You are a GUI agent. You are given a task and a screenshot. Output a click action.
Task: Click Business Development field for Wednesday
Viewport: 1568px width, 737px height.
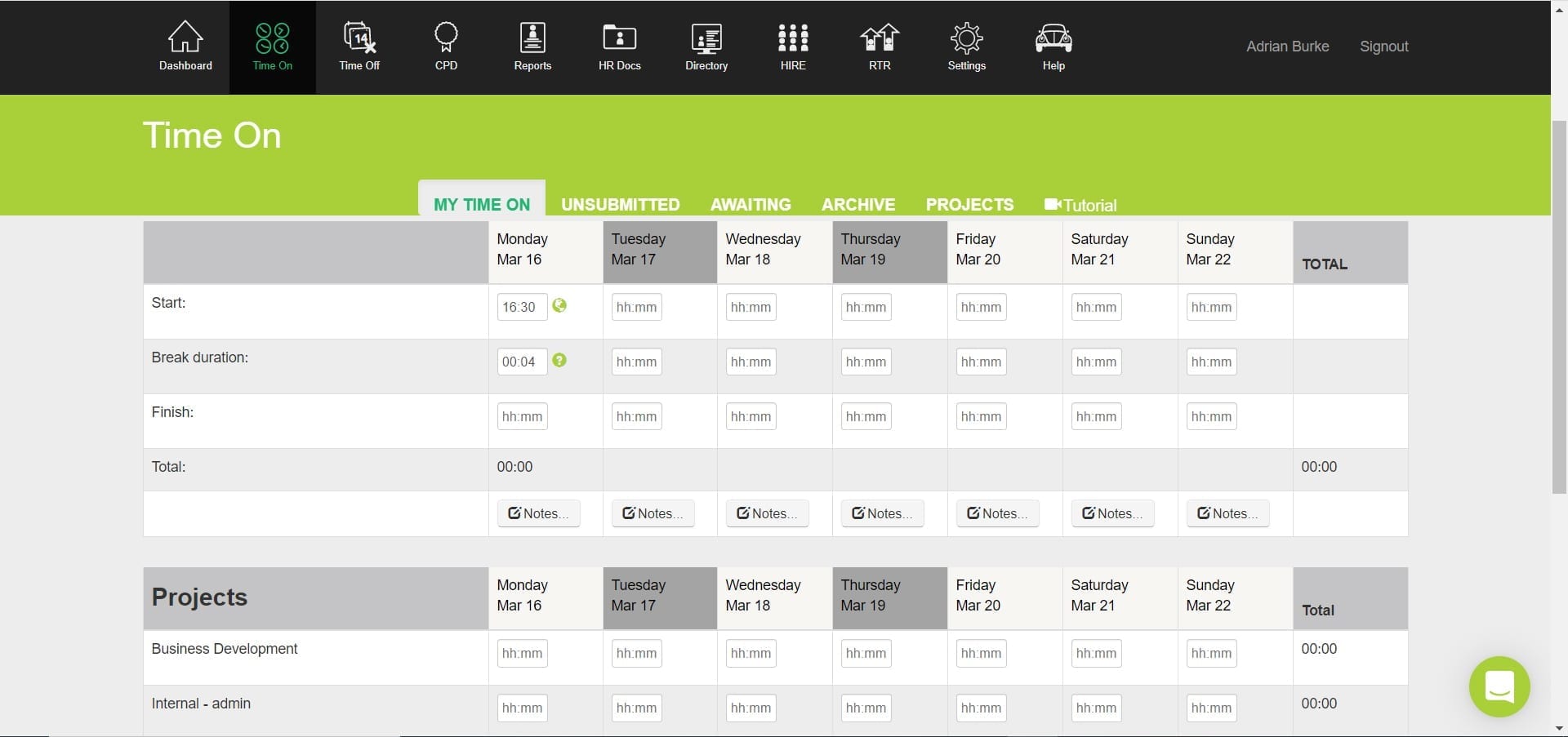(x=751, y=653)
